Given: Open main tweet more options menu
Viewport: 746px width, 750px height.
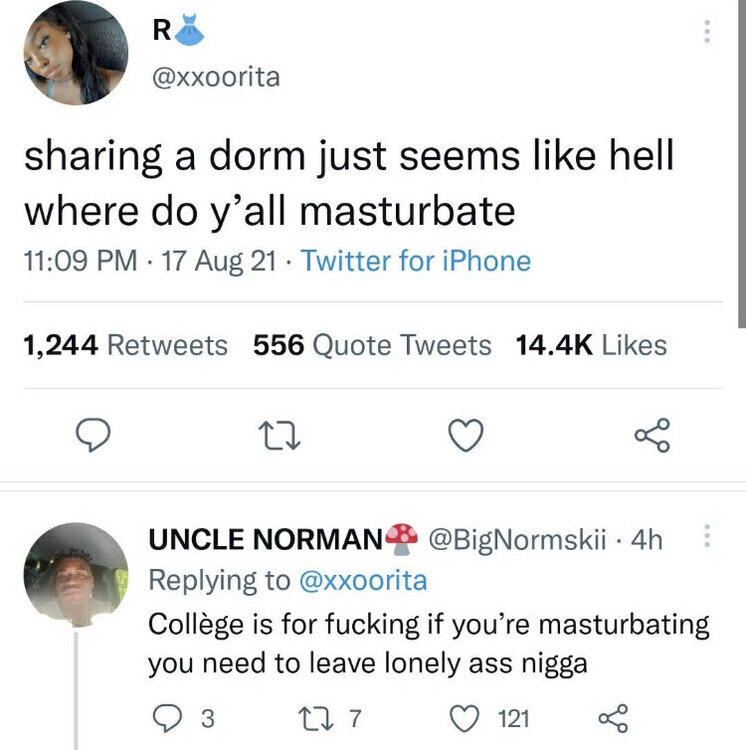Looking at the screenshot, I should pyautogui.click(x=707, y=32).
